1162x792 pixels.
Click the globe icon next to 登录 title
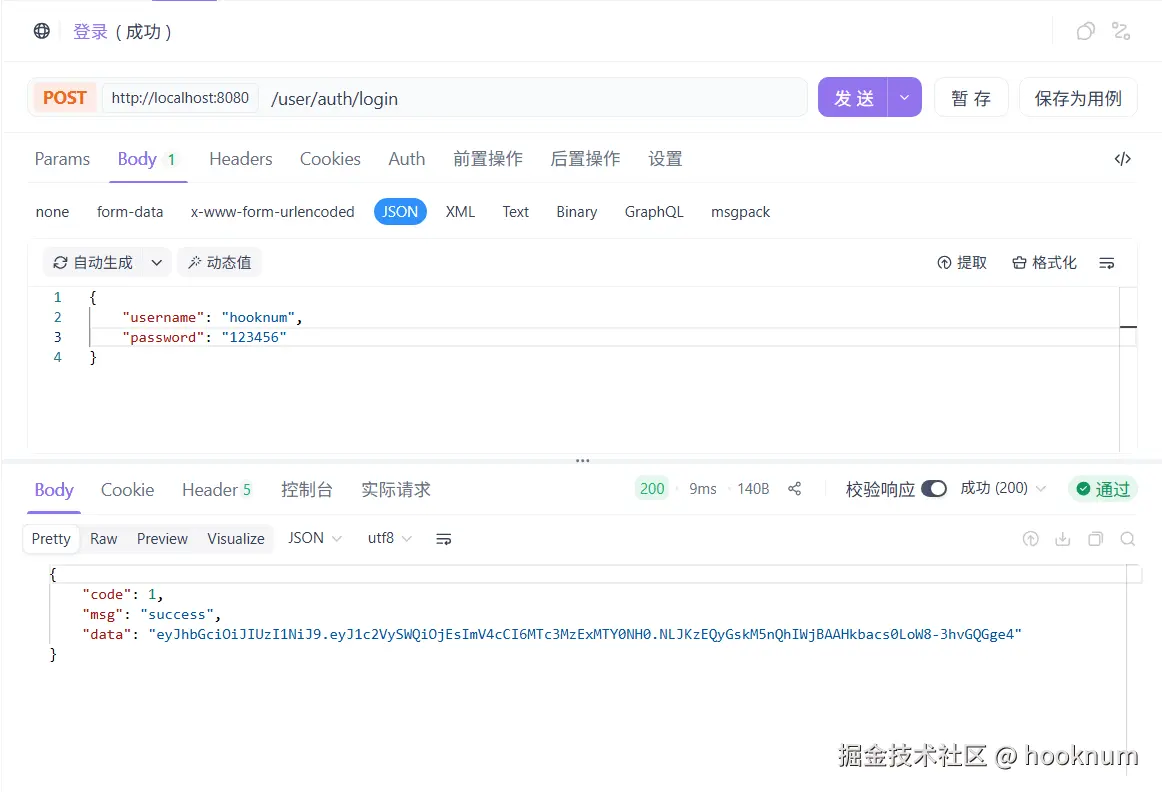pyautogui.click(x=42, y=31)
